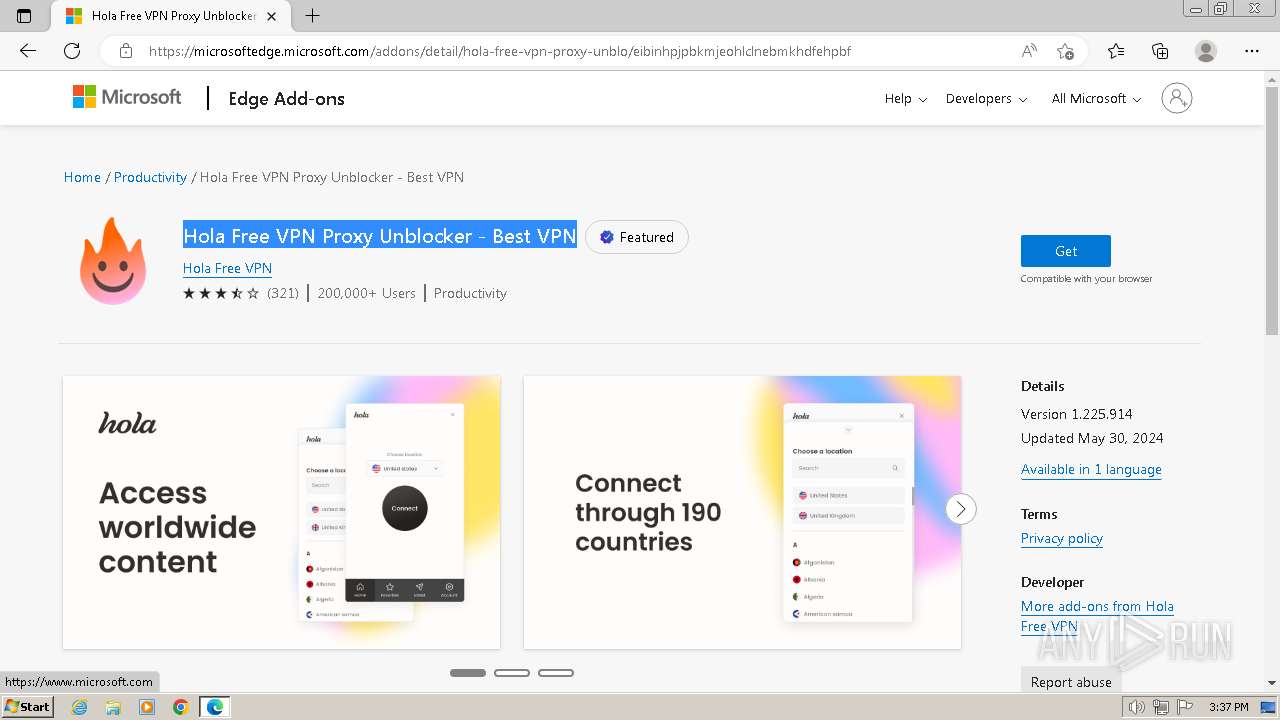This screenshot has height=720, width=1280.
Task: Click the 200,000+ Users text
Action: tap(366, 293)
